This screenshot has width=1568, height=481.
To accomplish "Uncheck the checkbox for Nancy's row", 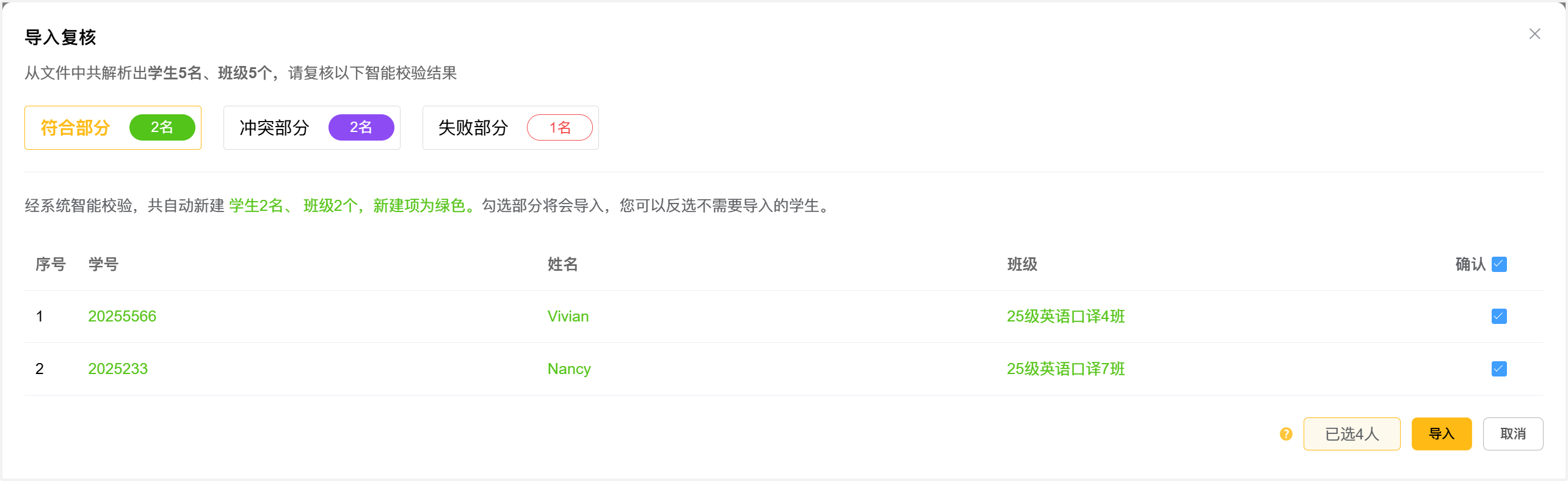I will tap(1499, 369).
